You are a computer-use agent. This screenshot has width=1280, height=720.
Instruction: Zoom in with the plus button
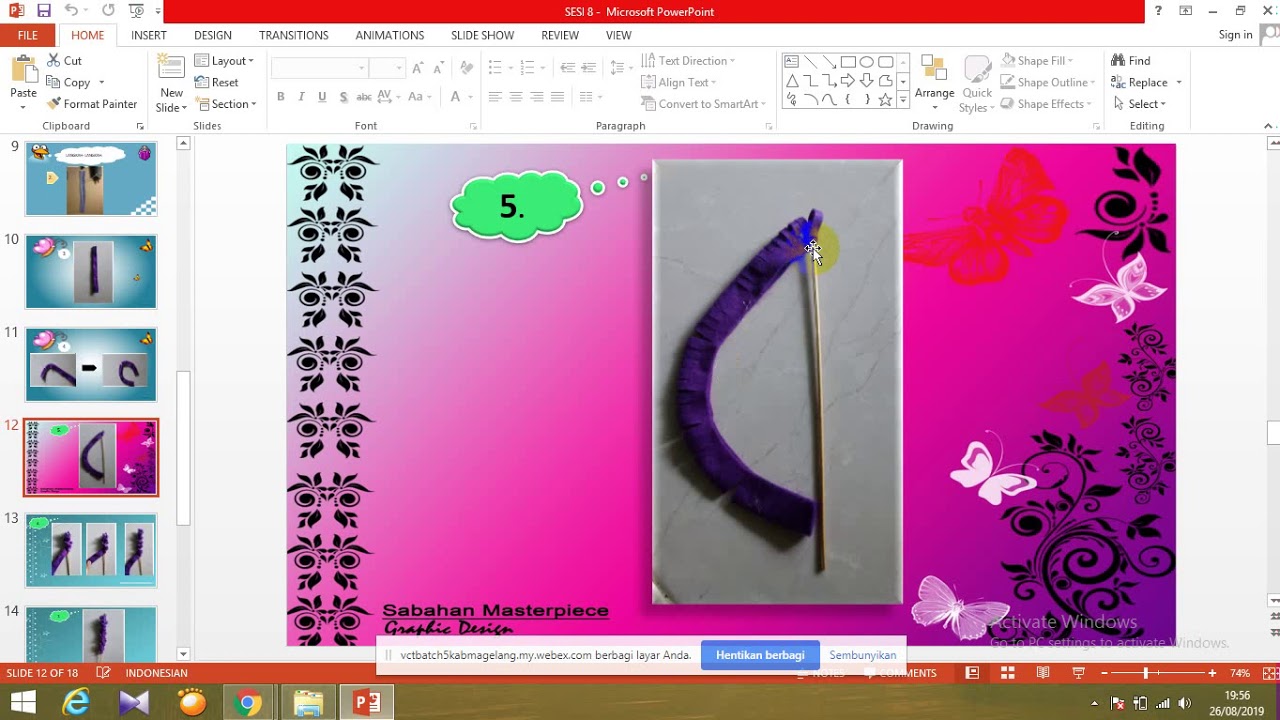click(1212, 673)
